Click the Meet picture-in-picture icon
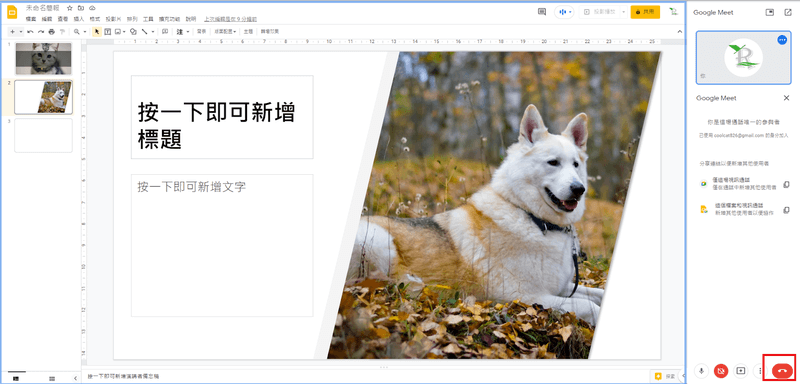Screen dimensions: 800x384 (x=770, y=12)
